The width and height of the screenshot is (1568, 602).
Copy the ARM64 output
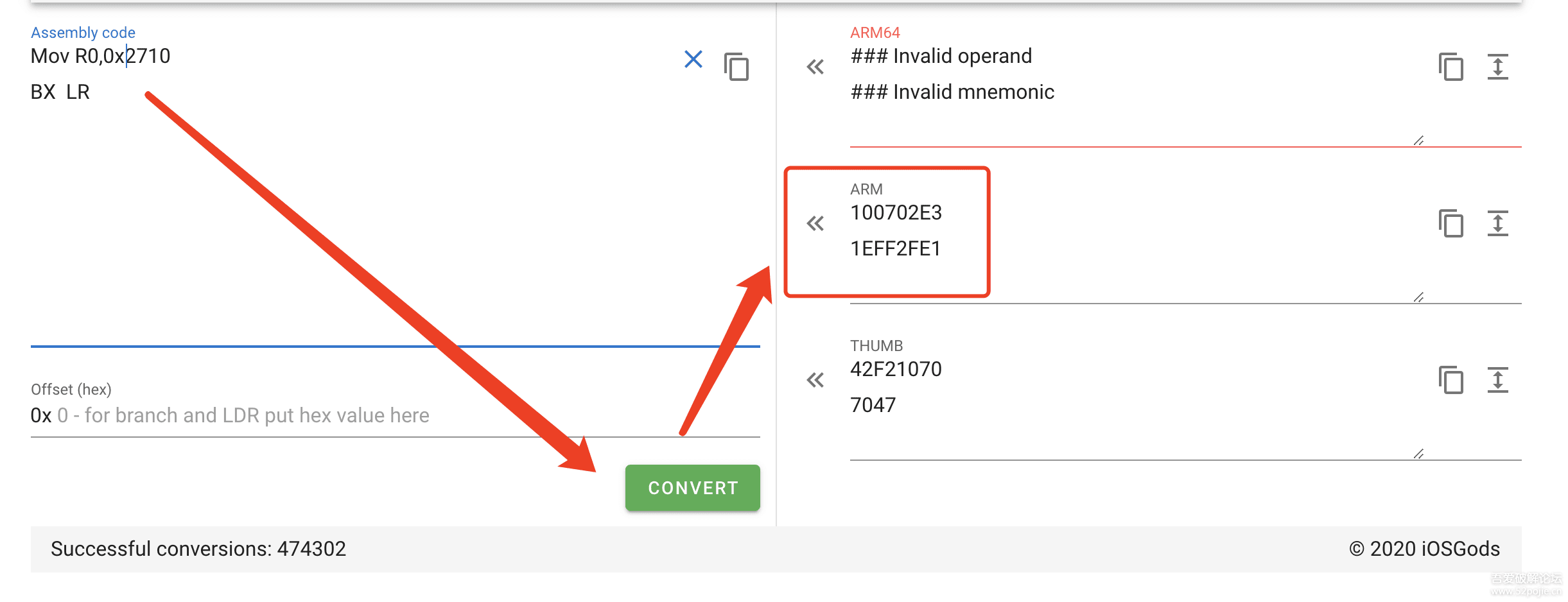[x=1450, y=67]
